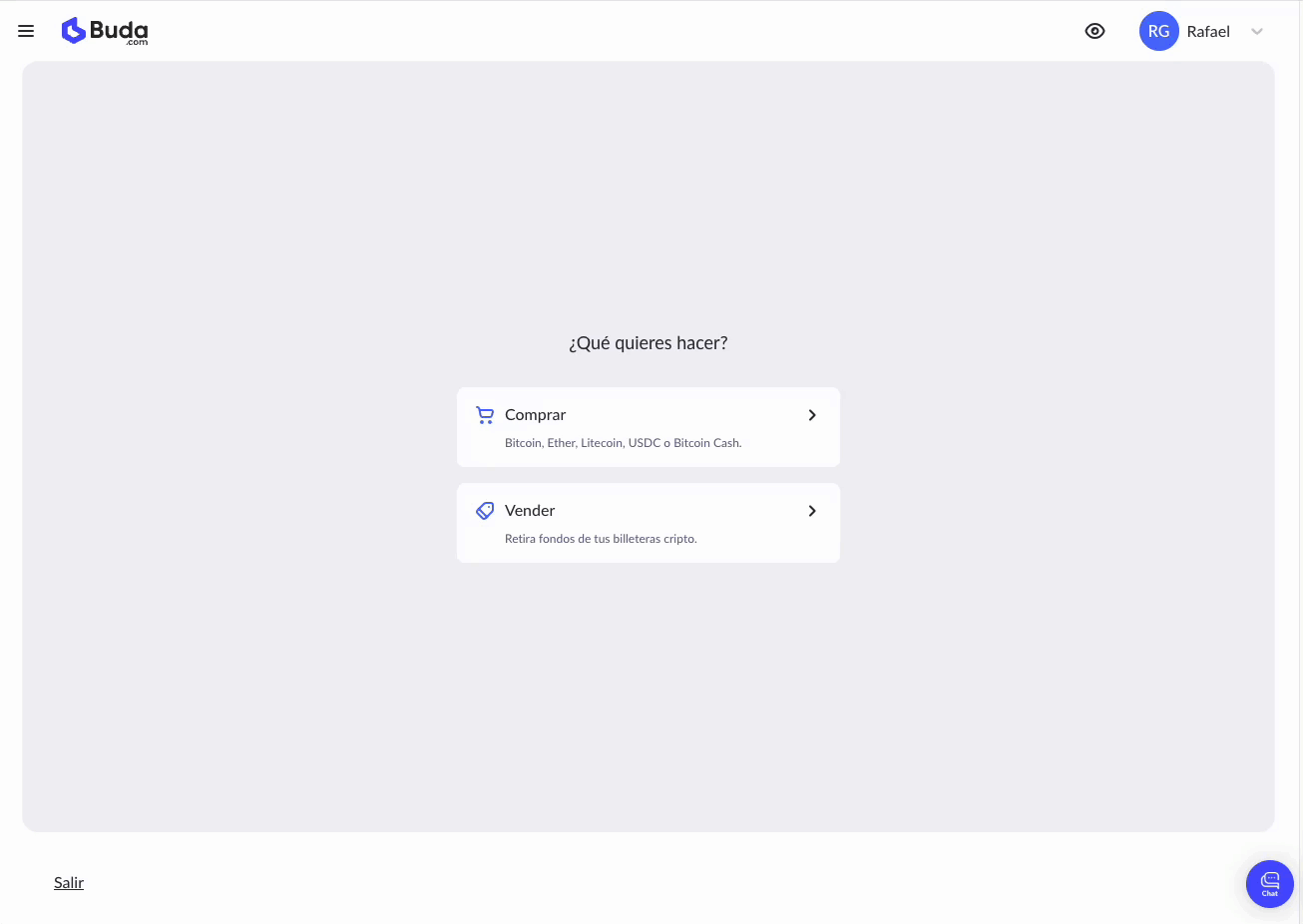
Task: Expand the Rafael account dropdown arrow
Action: [1257, 32]
